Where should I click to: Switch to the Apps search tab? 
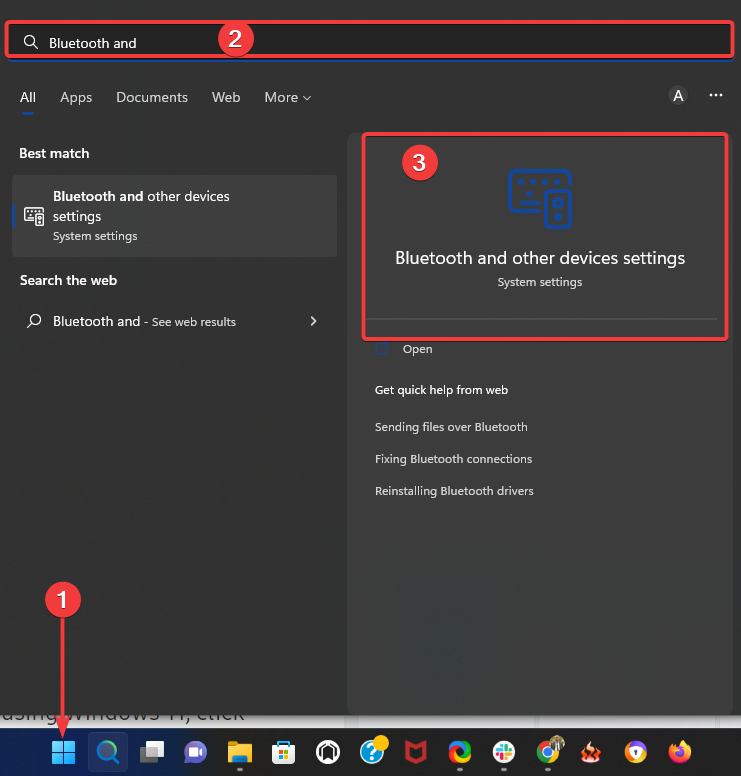(76, 97)
